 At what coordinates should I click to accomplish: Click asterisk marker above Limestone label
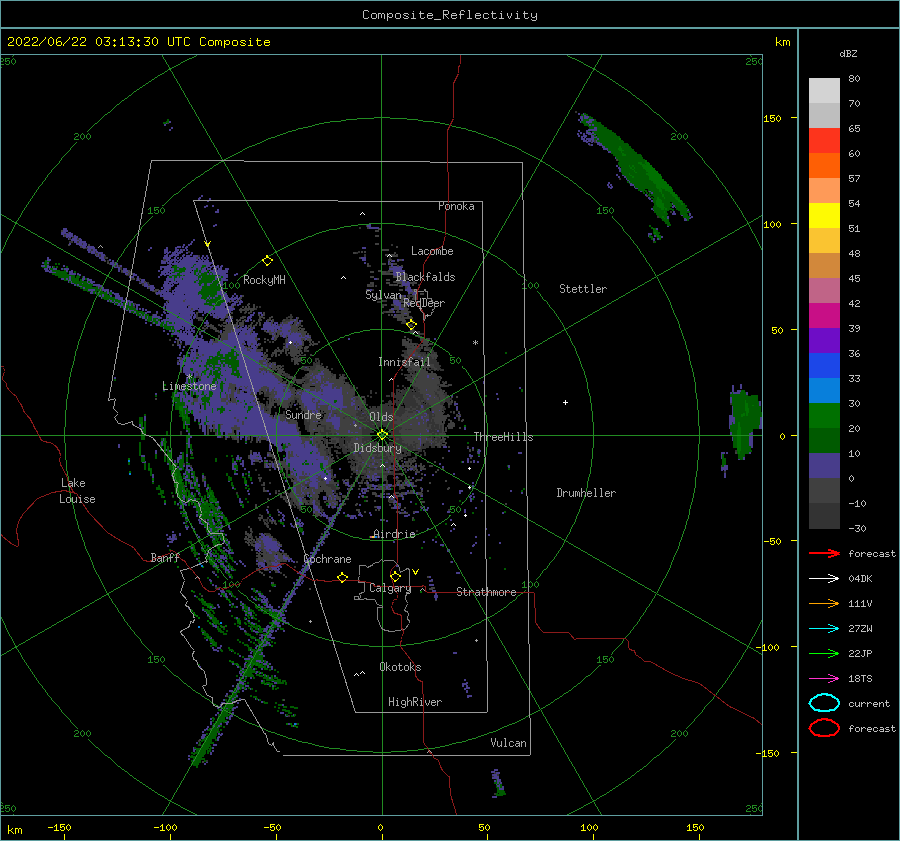189,377
